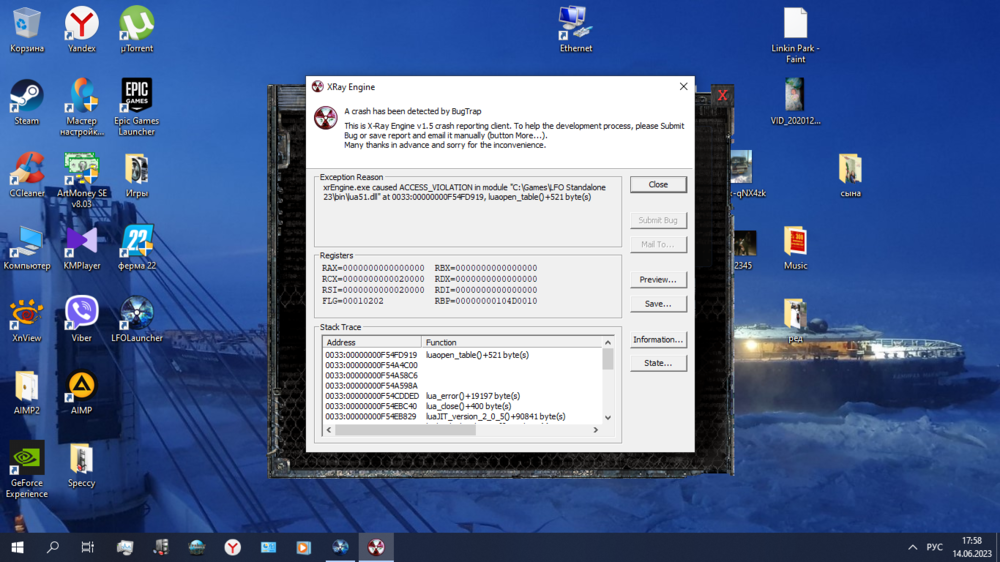Click the Mail To... button
This screenshot has width=1000, height=562.
point(658,244)
